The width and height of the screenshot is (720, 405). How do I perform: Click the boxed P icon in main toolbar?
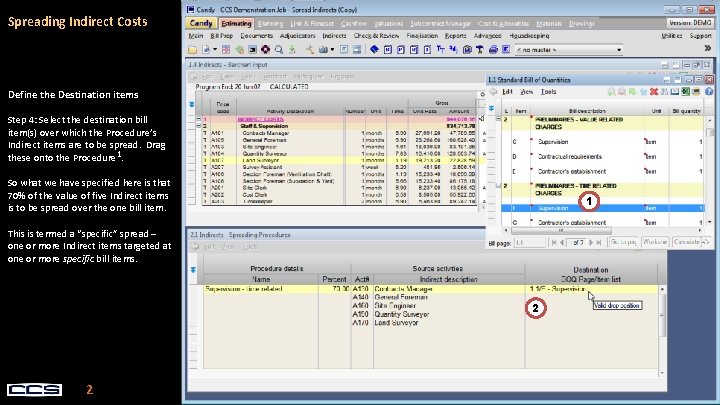401,50
